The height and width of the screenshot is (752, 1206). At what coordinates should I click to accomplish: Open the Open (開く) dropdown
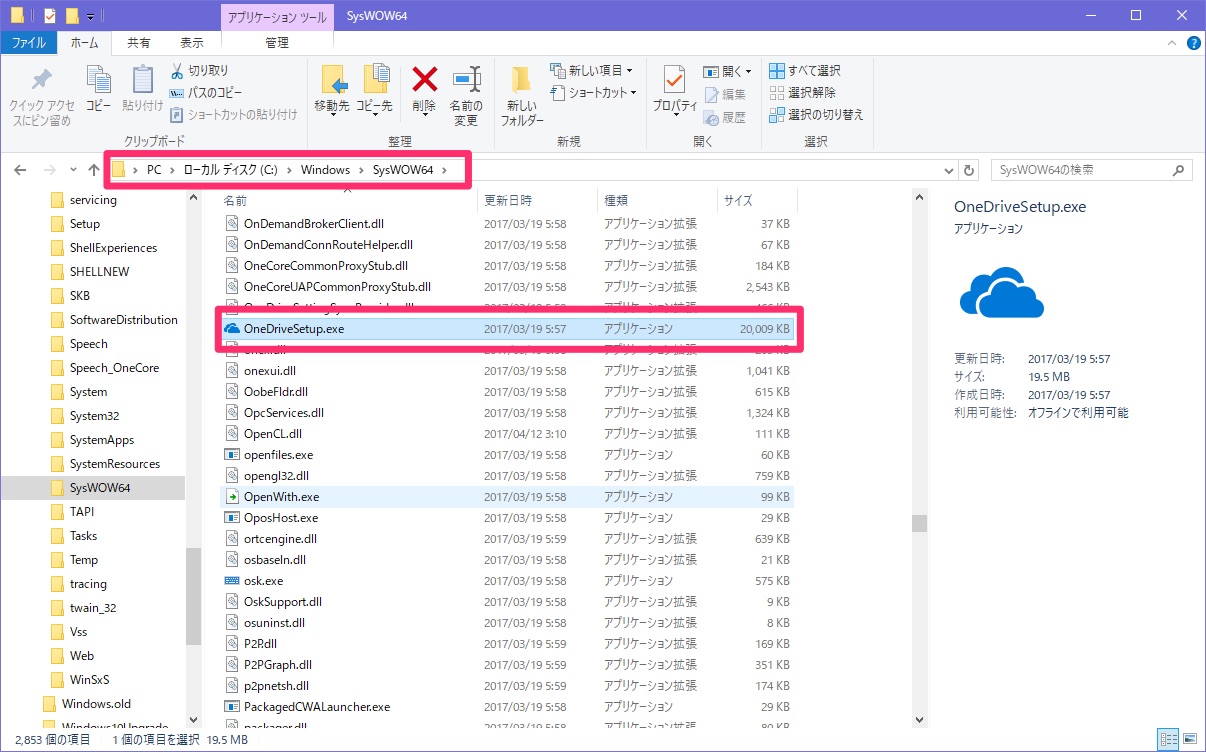749,71
